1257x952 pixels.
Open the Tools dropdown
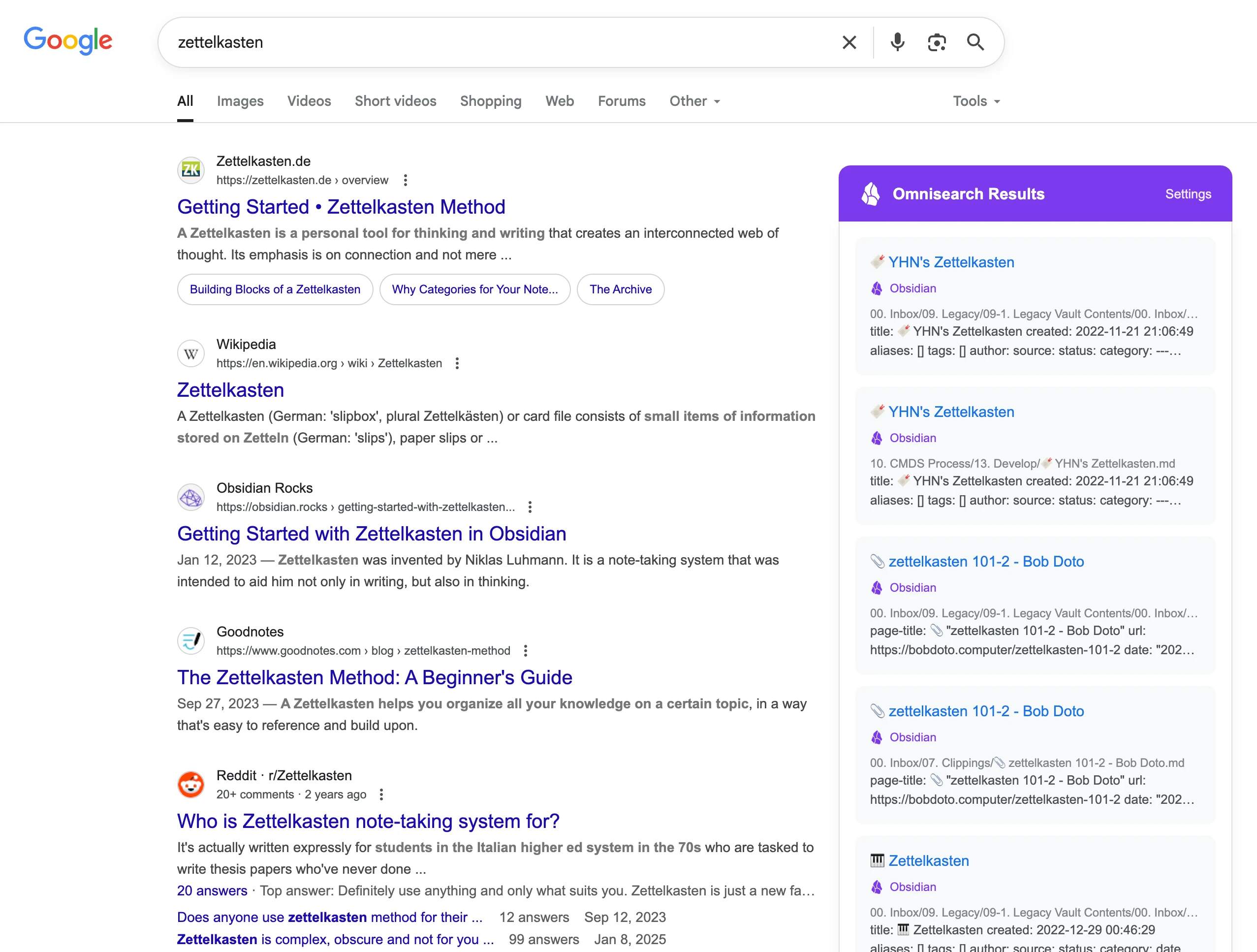tap(976, 101)
